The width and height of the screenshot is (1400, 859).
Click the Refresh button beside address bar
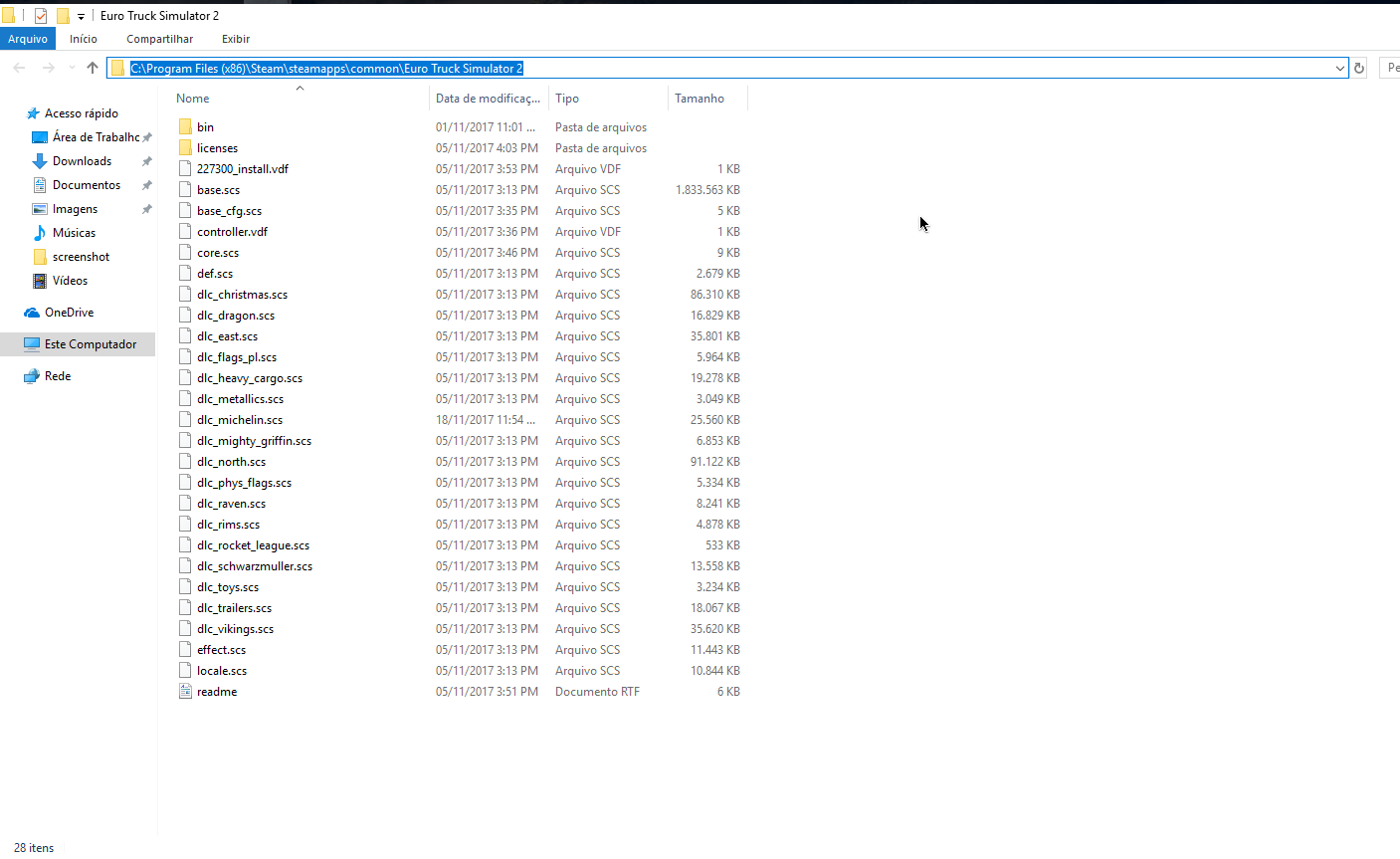point(1359,68)
